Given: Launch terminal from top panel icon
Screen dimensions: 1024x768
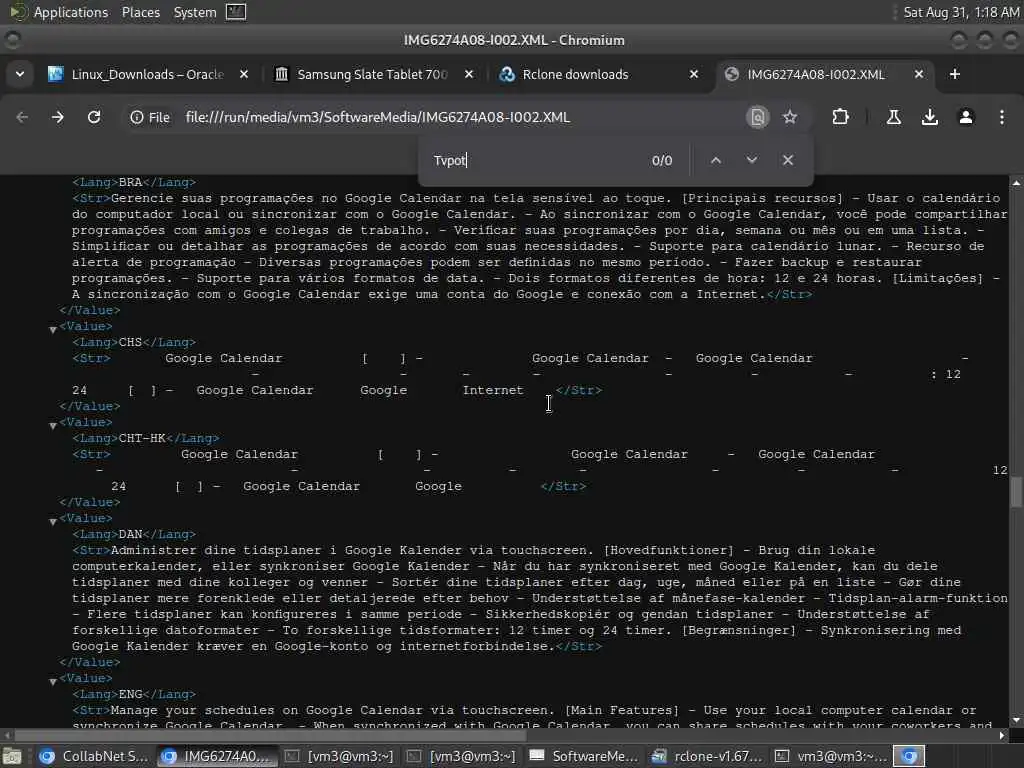Looking at the screenshot, I should [236, 12].
